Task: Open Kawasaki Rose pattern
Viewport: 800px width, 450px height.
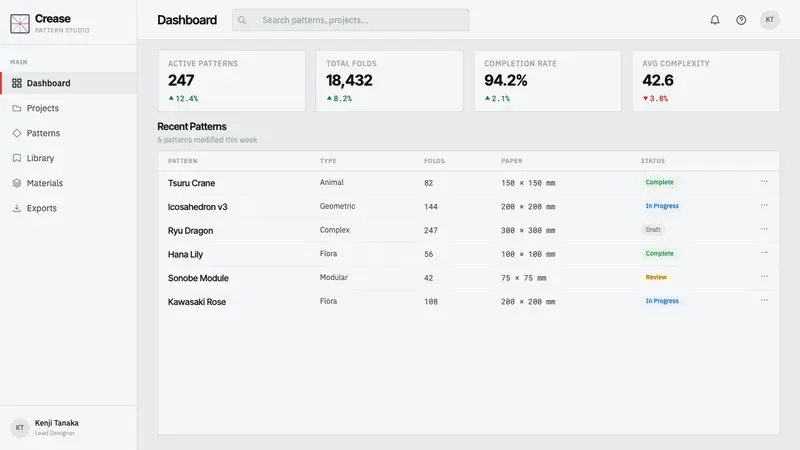Action: point(196,302)
